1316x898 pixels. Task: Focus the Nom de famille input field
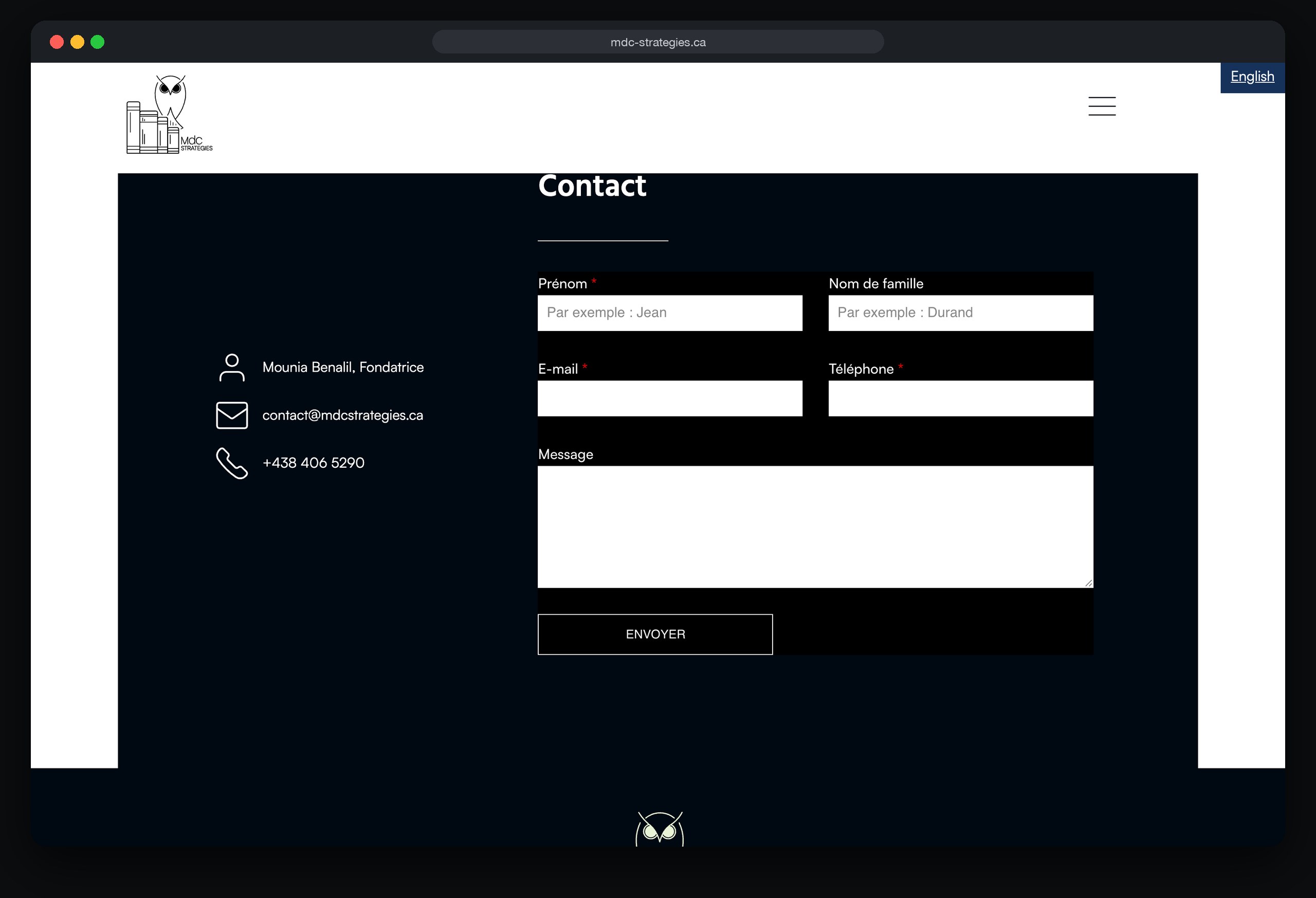960,313
